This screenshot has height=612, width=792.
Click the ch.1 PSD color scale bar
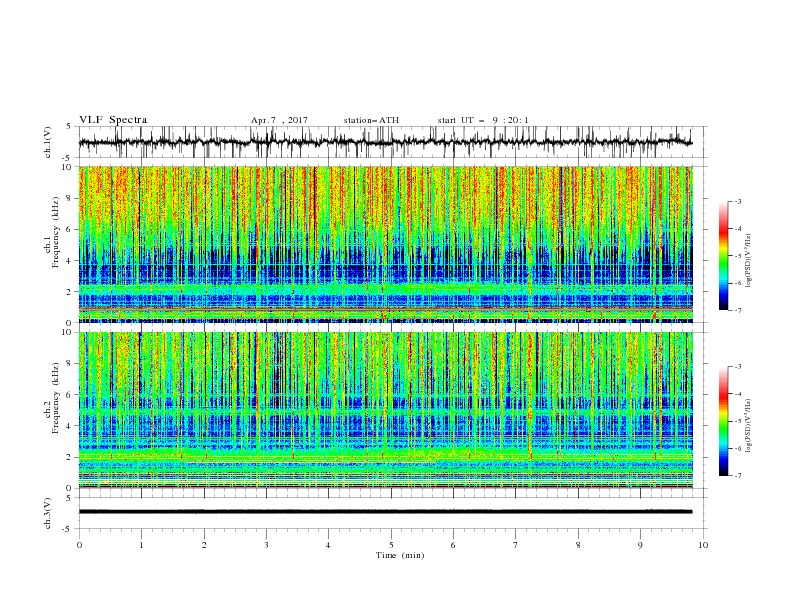click(x=723, y=256)
